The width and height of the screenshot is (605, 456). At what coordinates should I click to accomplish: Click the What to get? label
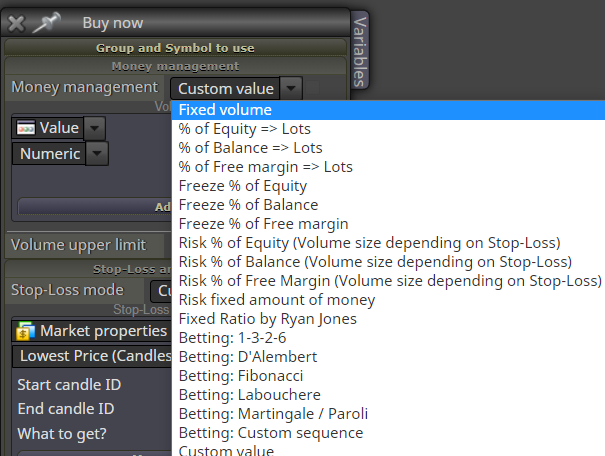click(x=62, y=434)
